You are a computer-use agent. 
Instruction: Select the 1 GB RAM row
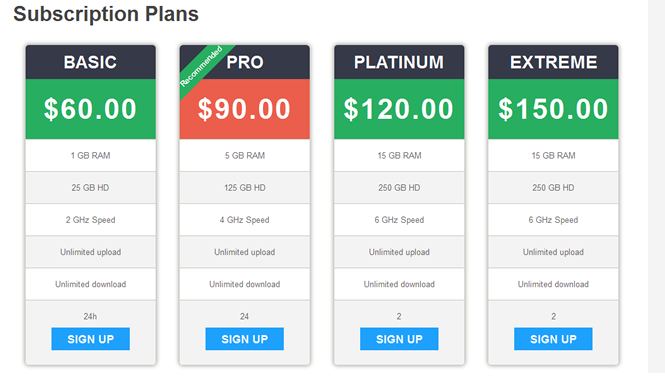click(x=90, y=155)
